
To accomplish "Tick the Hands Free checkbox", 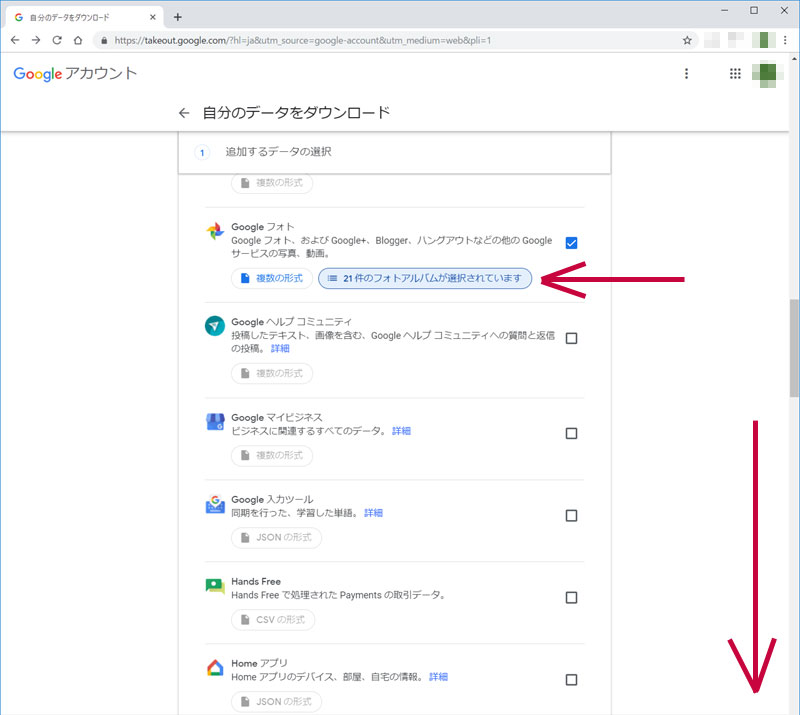I will click(571, 597).
